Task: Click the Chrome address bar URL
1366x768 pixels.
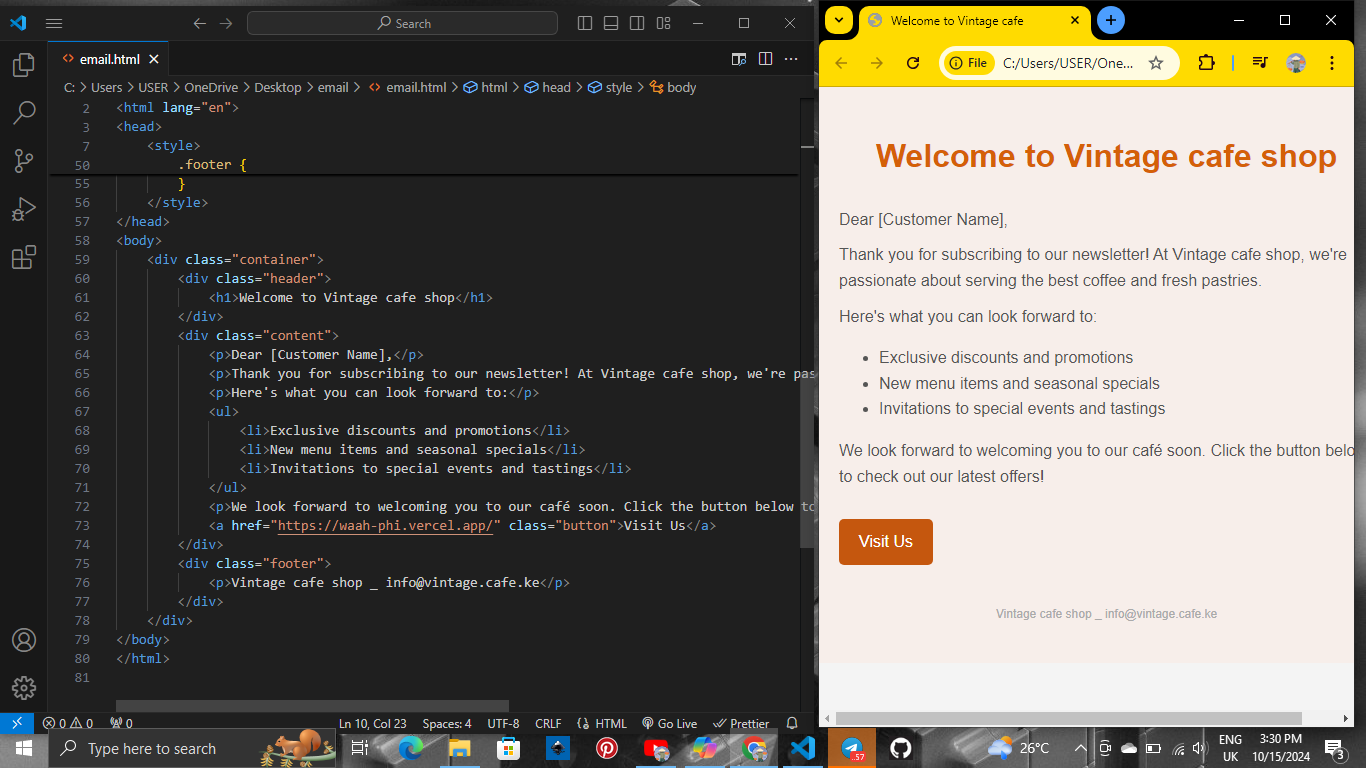Action: click(1068, 63)
